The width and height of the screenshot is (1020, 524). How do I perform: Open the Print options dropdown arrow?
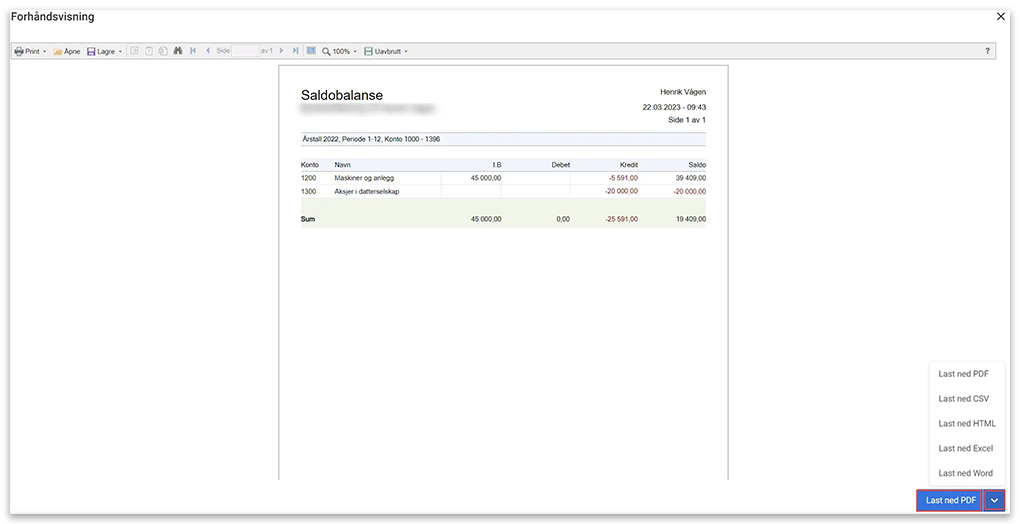45,51
